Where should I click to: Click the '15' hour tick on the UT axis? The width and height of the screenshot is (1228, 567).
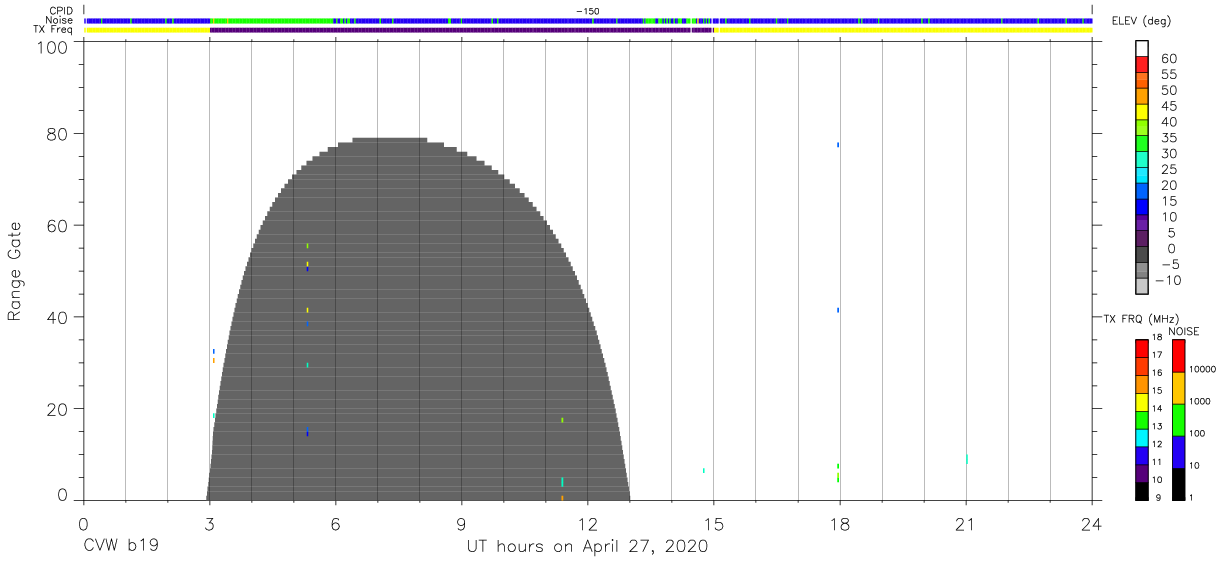pyautogui.click(x=714, y=523)
